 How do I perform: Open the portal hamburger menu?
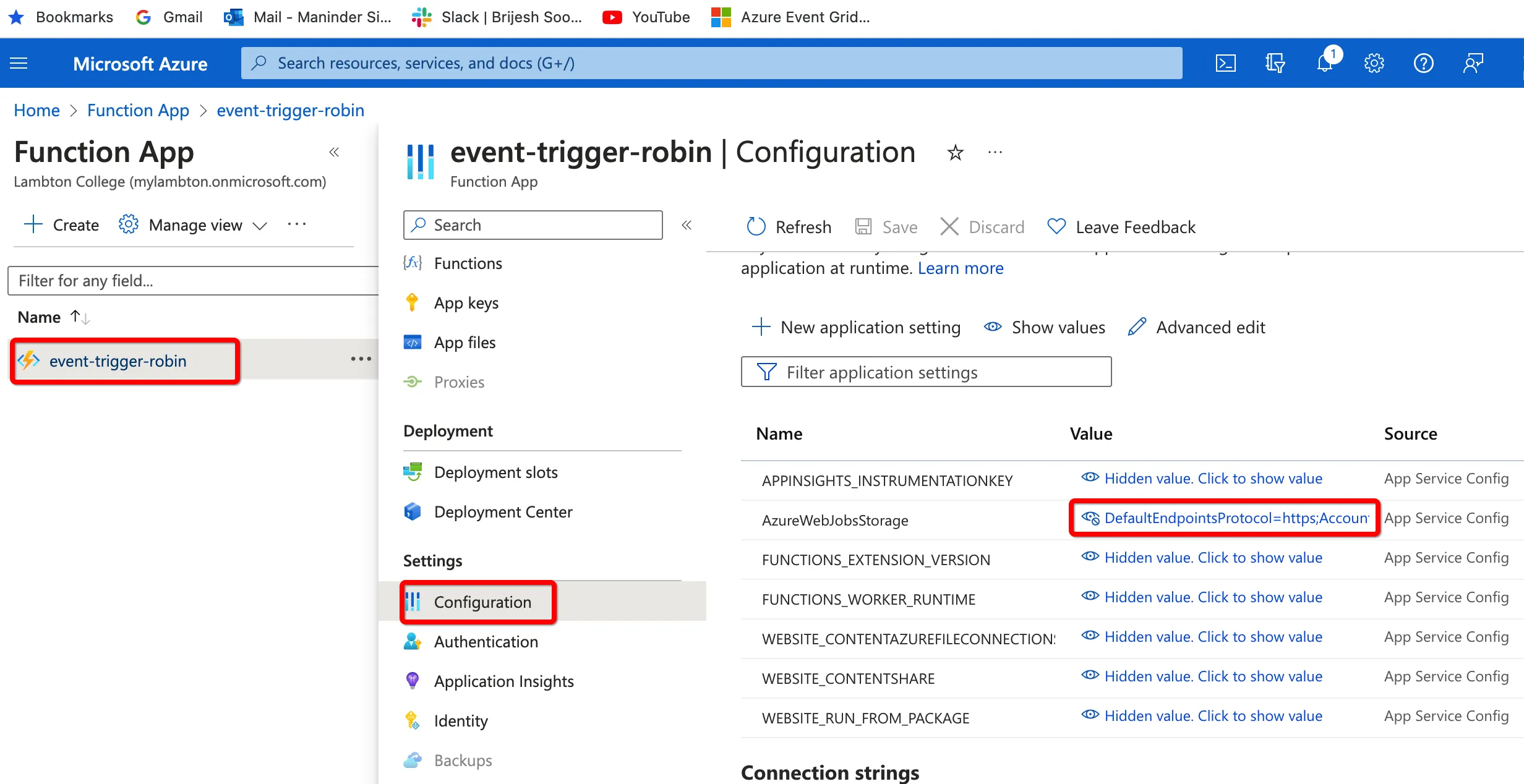19,63
